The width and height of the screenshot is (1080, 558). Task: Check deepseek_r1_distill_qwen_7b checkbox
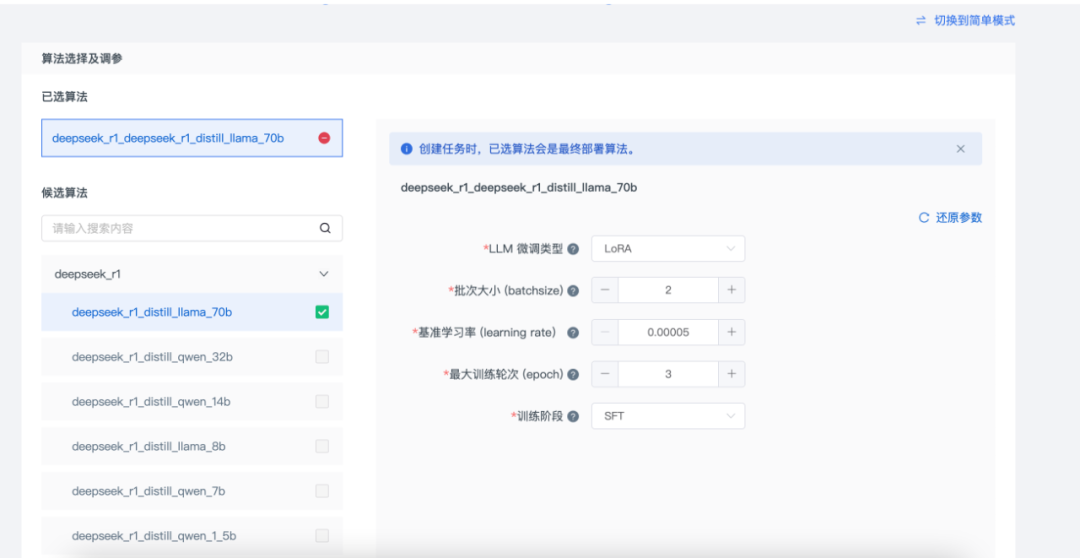(x=322, y=491)
